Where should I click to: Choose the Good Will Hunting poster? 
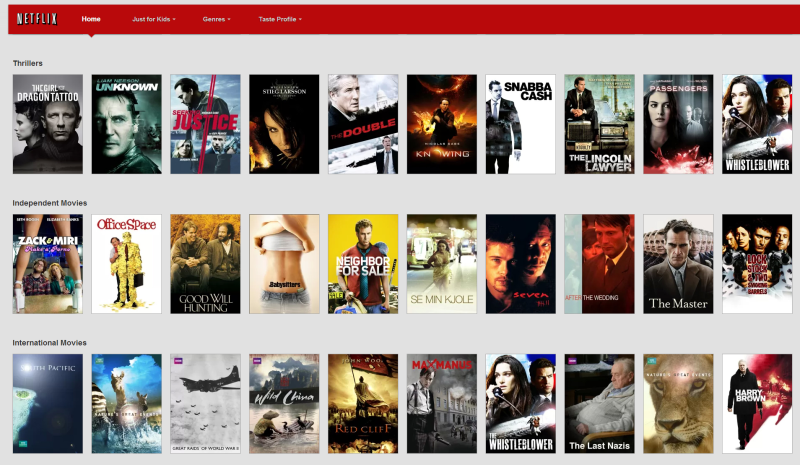(x=206, y=264)
